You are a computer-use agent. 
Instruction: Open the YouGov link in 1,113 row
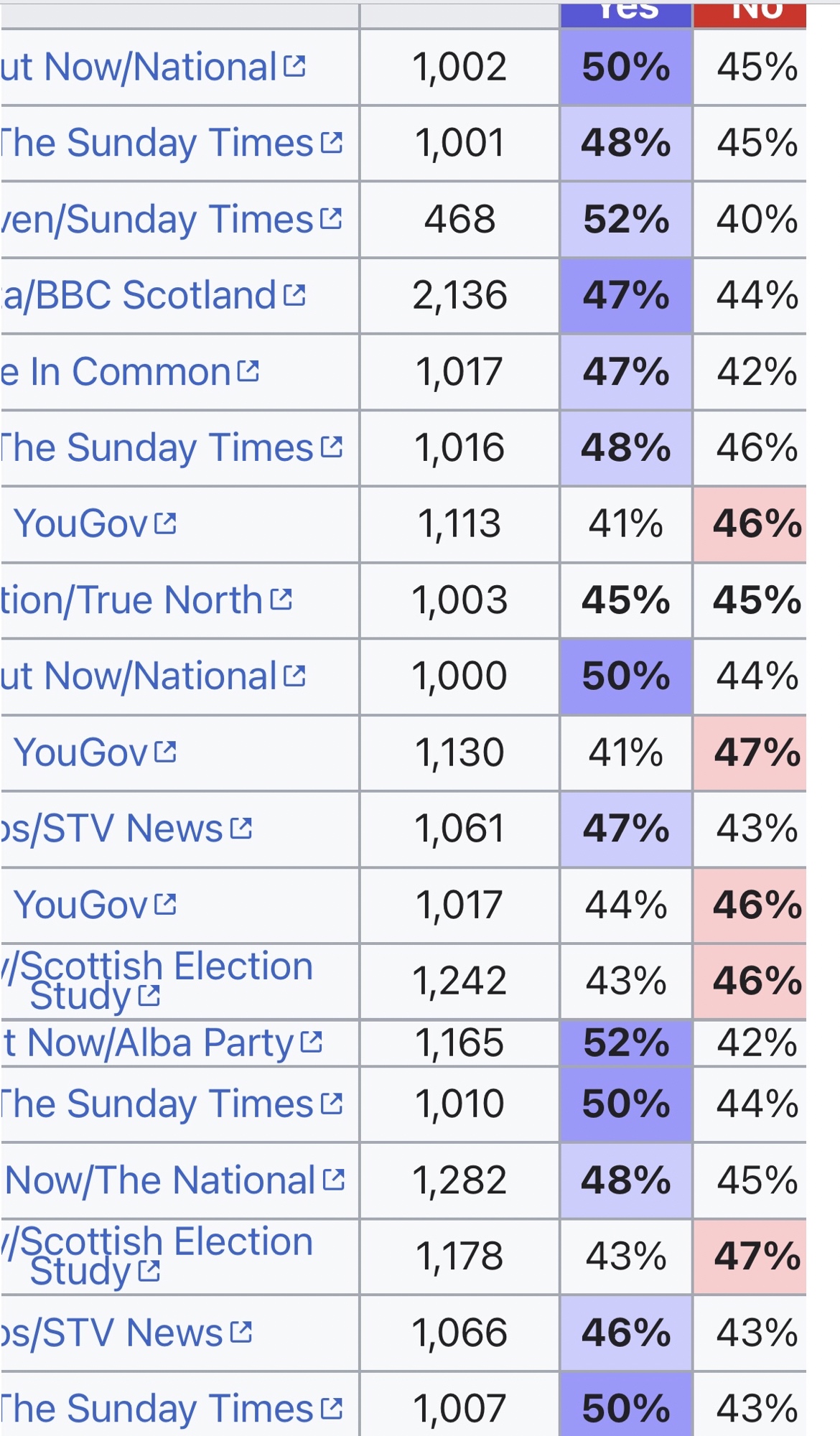pyautogui.click(x=80, y=523)
